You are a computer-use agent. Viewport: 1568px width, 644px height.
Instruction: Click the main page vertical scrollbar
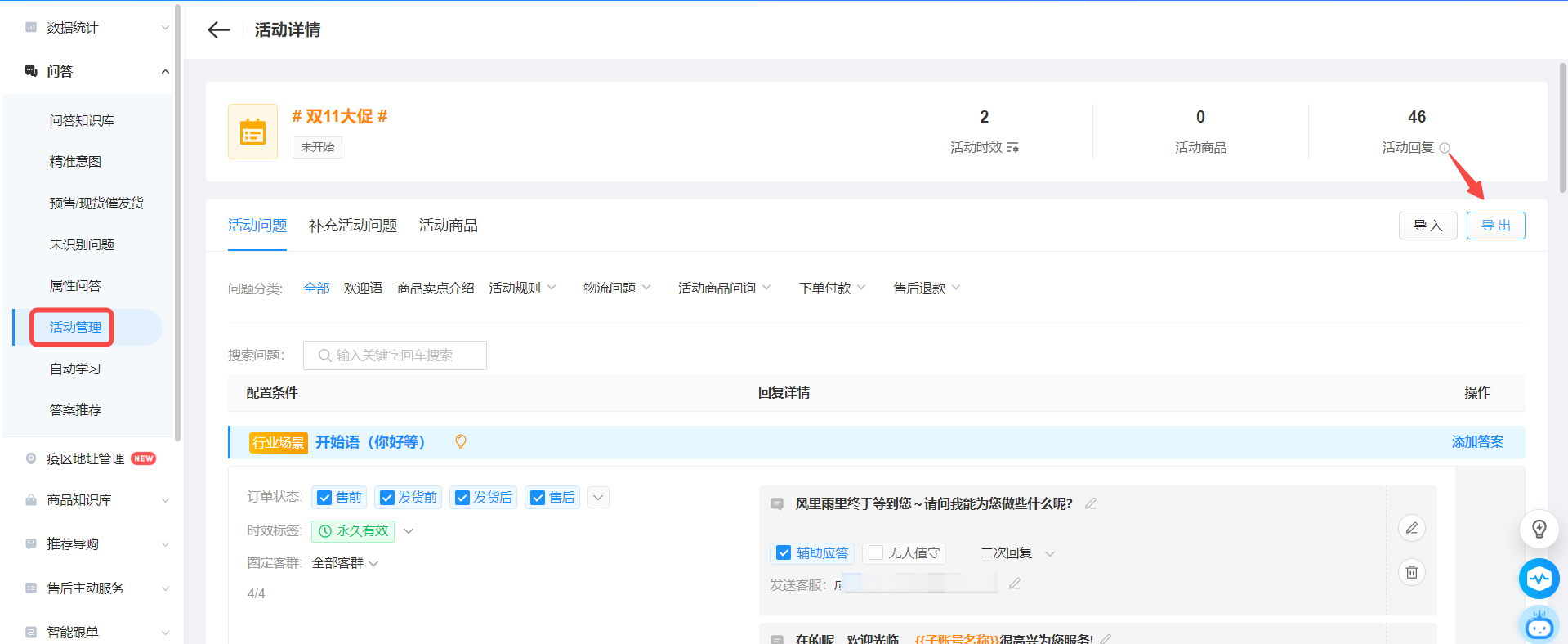[1562, 127]
